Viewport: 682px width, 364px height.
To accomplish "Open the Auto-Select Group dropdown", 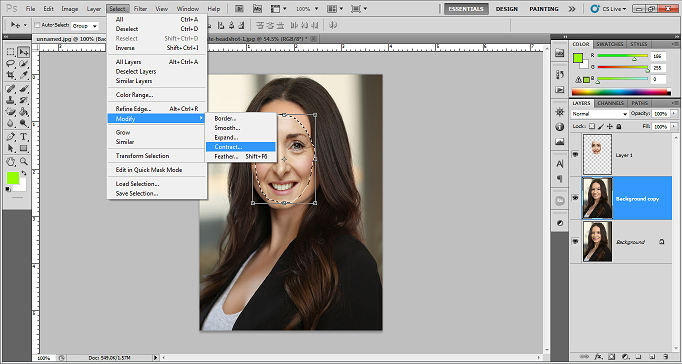I will (x=85, y=26).
